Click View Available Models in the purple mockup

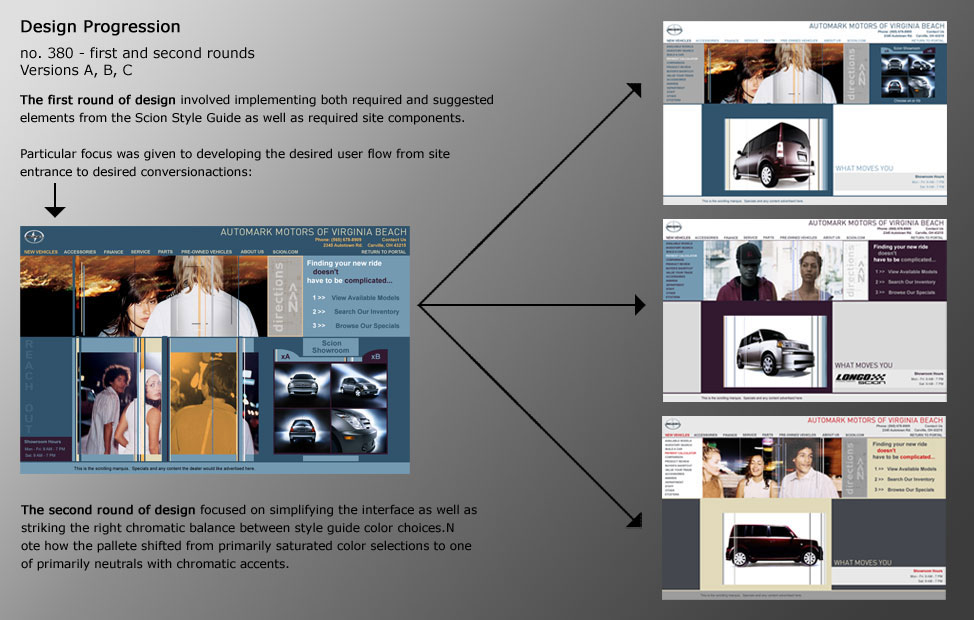point(912,271)
